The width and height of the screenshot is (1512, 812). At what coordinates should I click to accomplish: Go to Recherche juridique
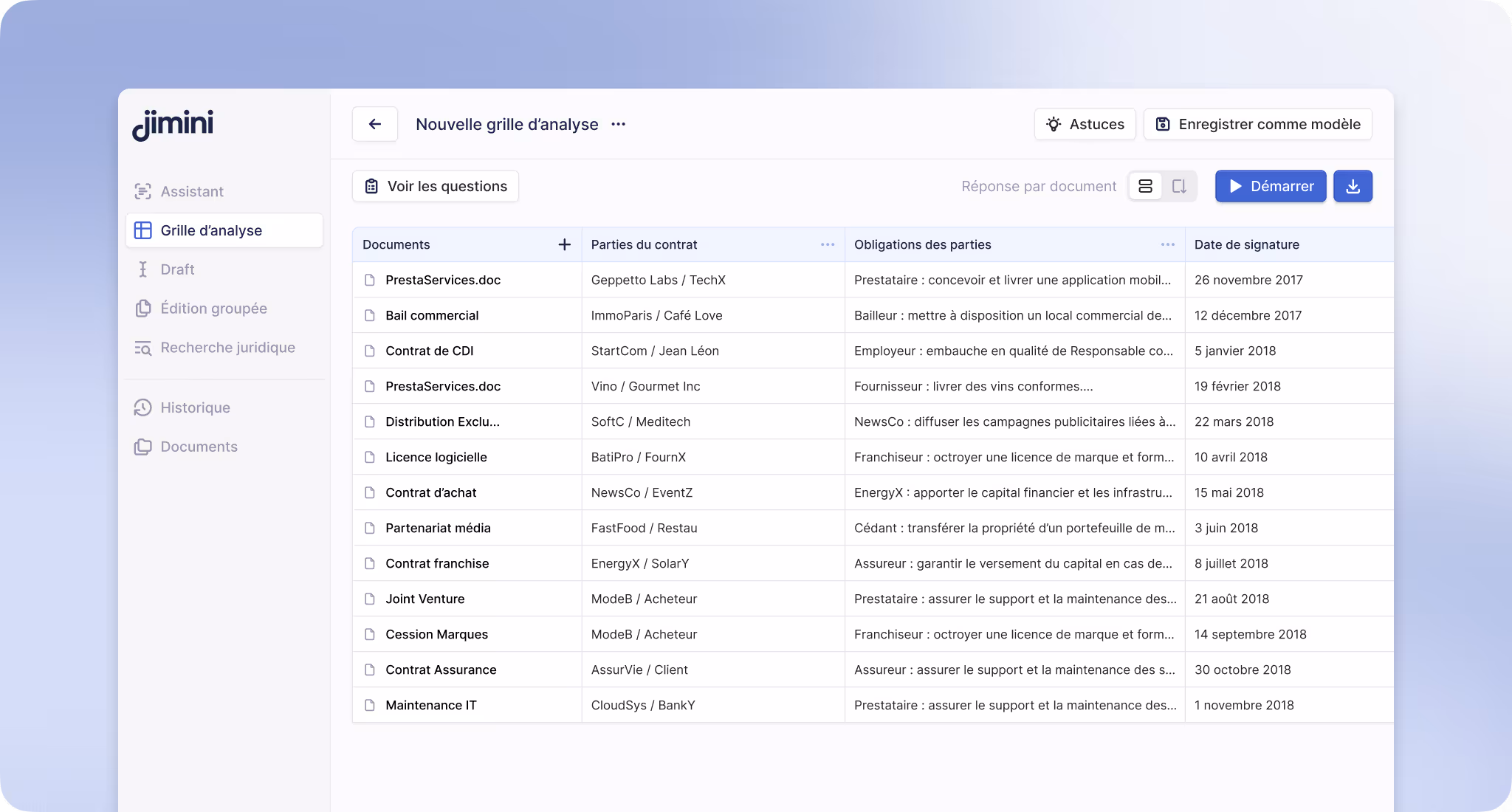click(x=227, y=348)
